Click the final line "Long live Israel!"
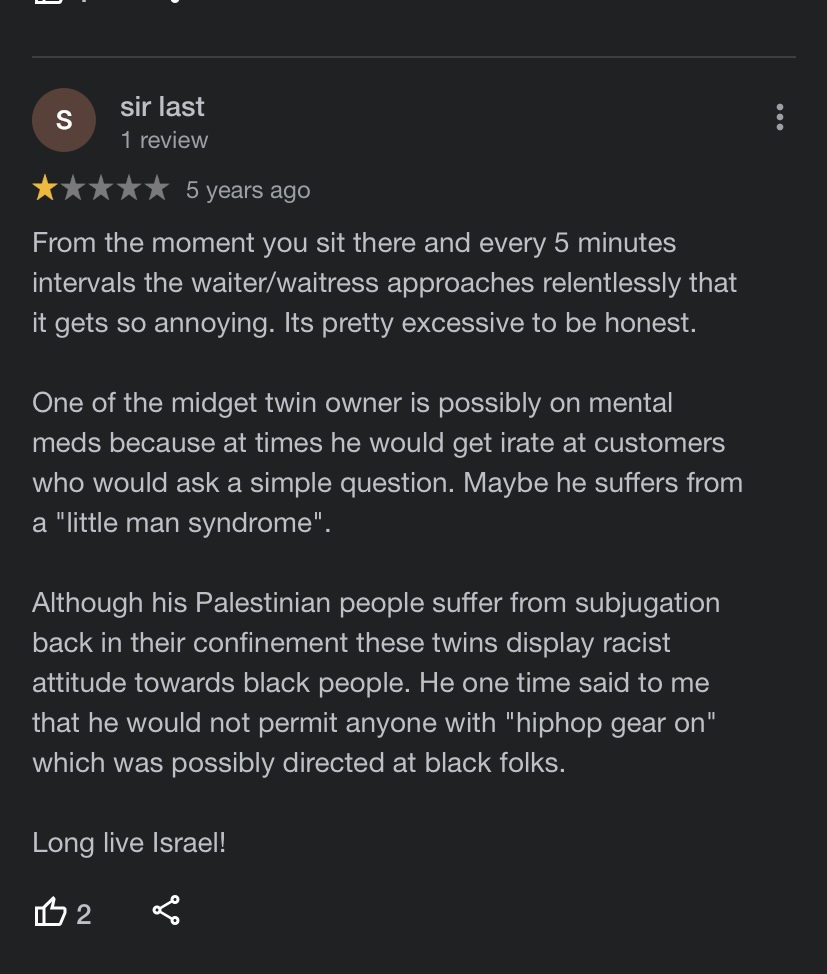827x974 pixels. coord(129,843)
